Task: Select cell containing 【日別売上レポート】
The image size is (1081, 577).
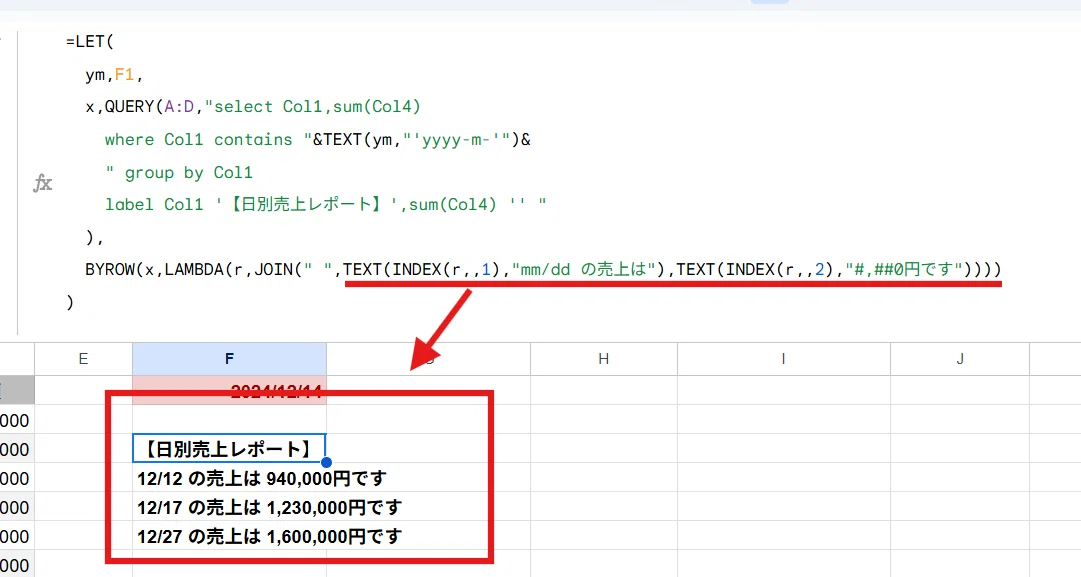Action: click(229, 449)
